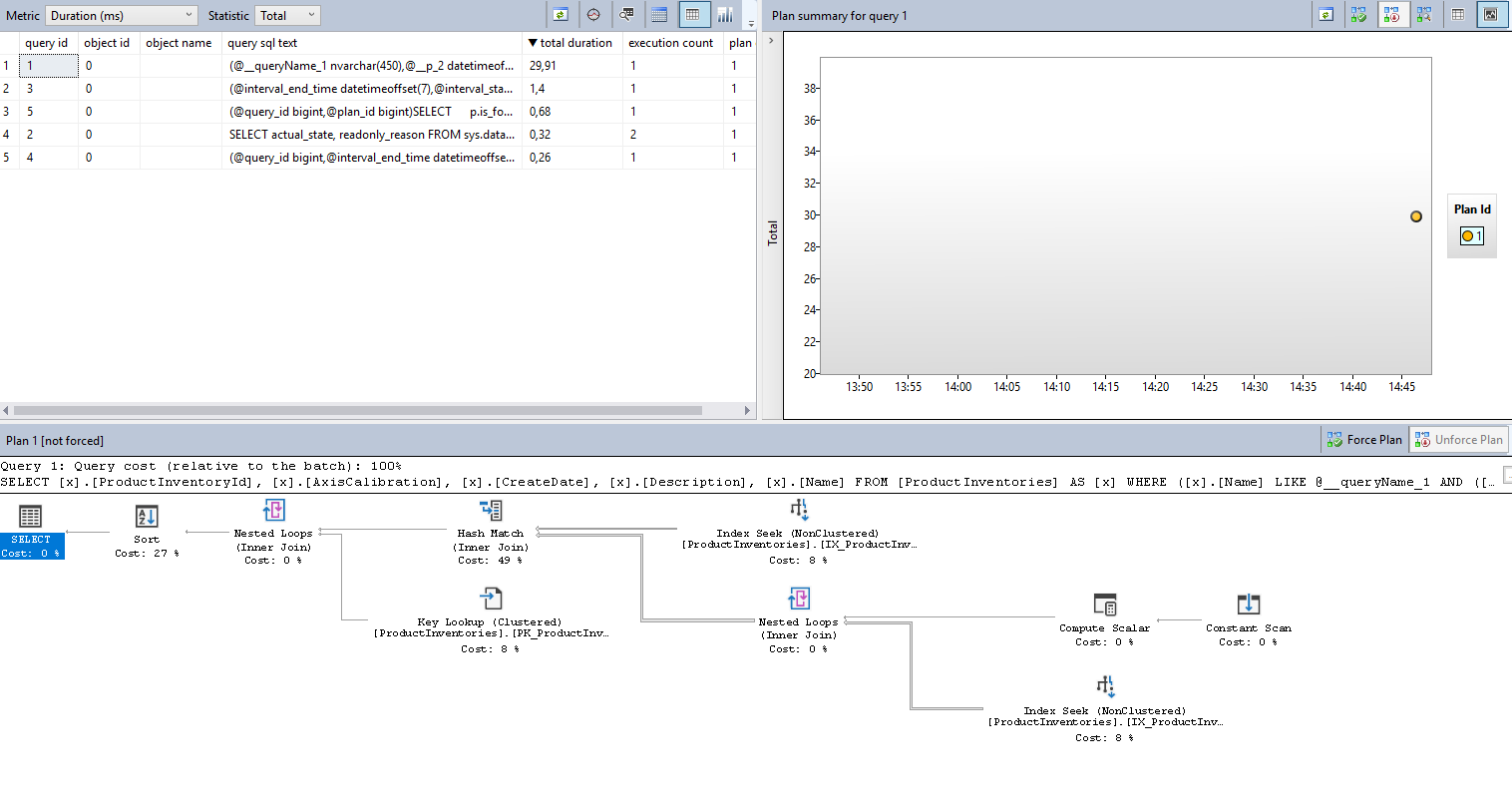Sort by the execution count column

coord(670,43)
